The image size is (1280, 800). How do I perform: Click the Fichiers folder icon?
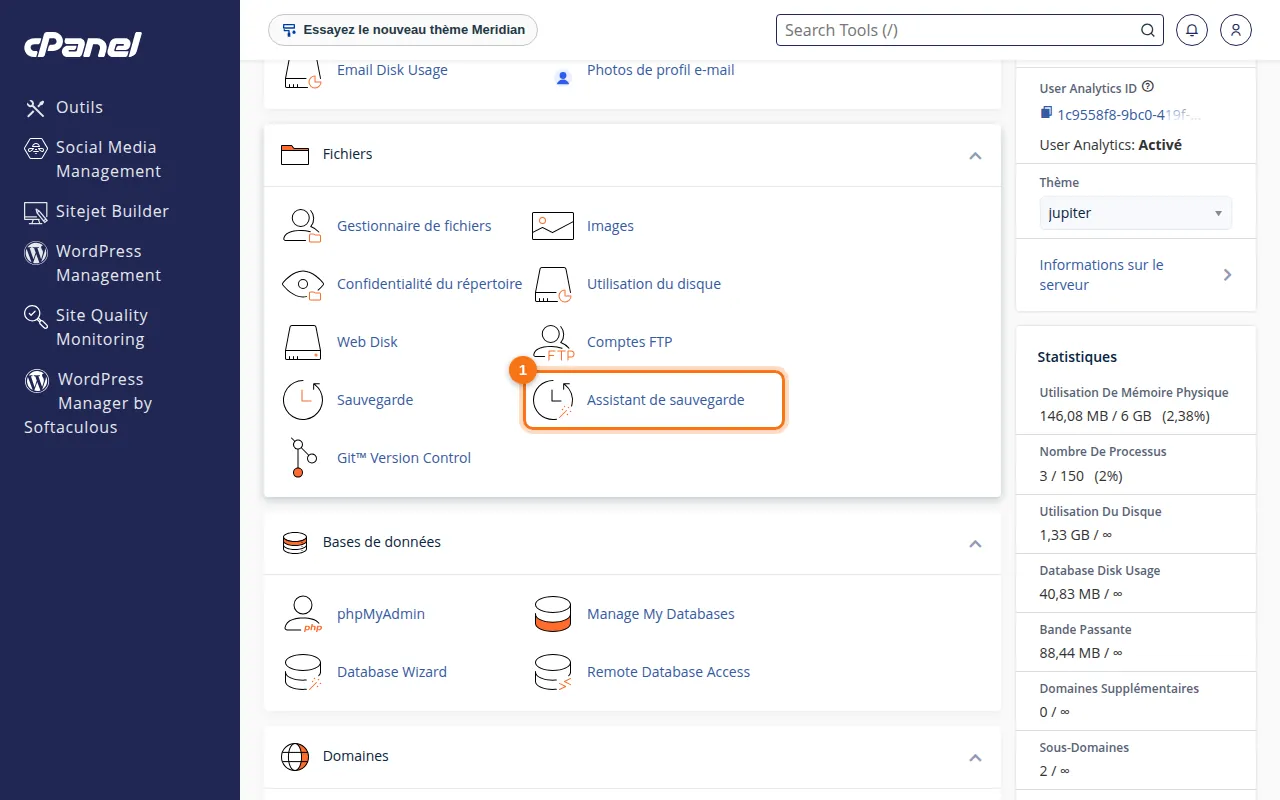point(295,155)
